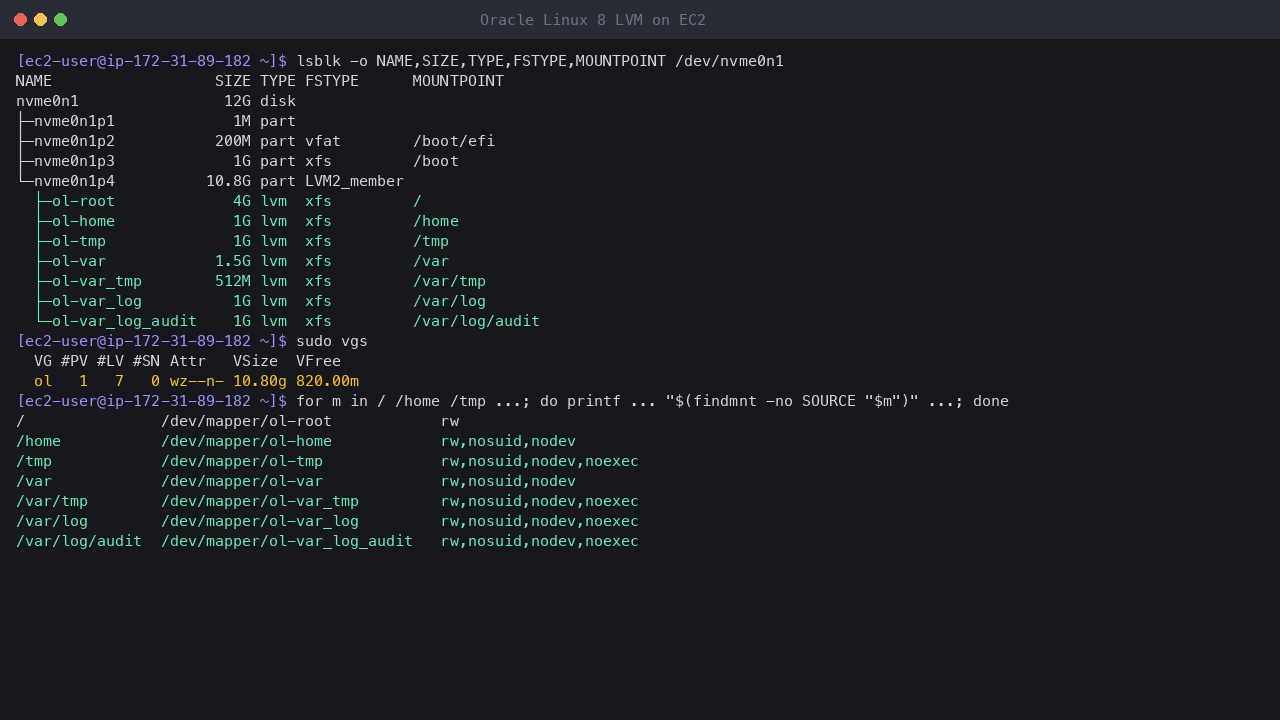Click the '/boot/efi' mountpoint

click(454, 141)
